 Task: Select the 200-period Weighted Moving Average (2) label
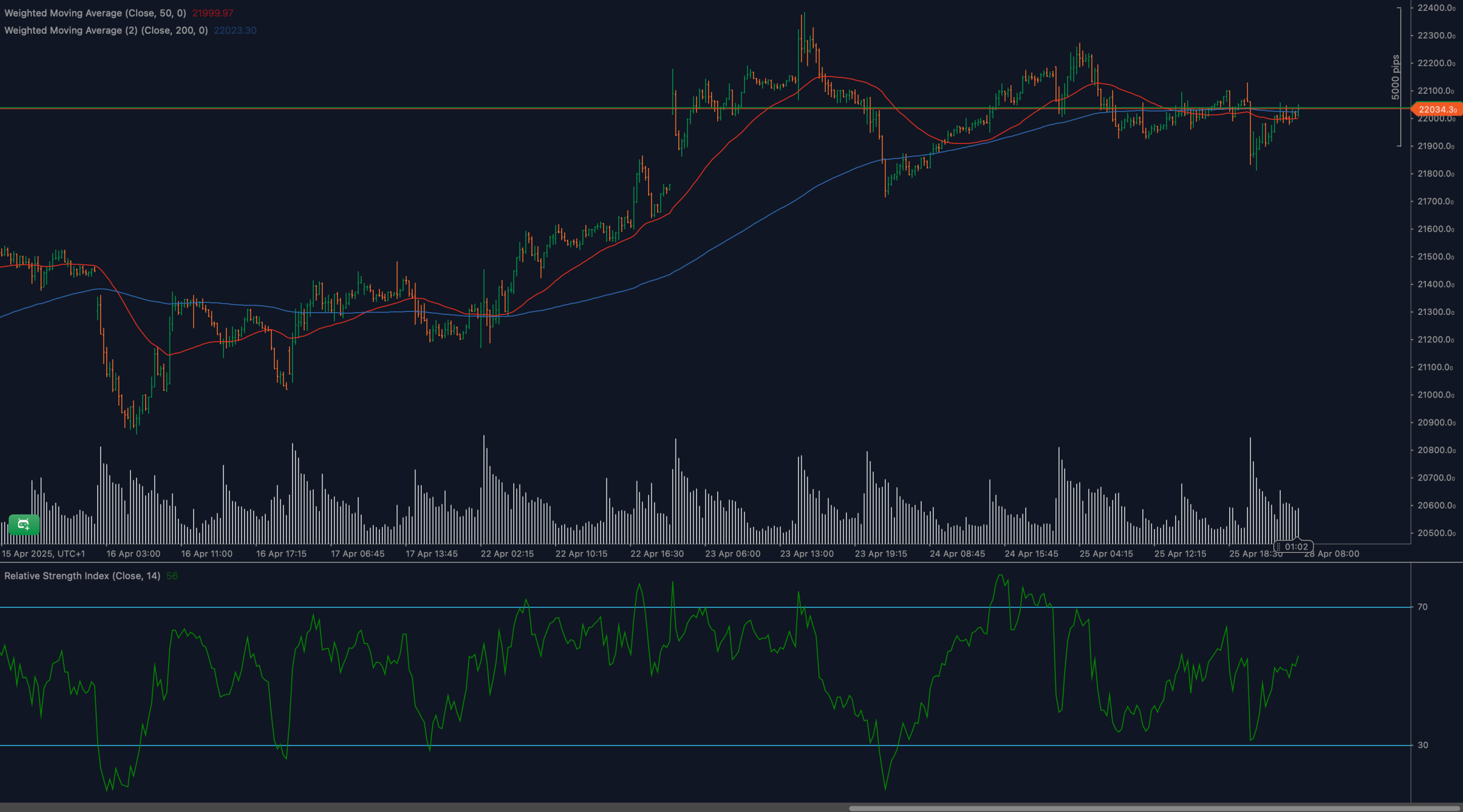106,30
